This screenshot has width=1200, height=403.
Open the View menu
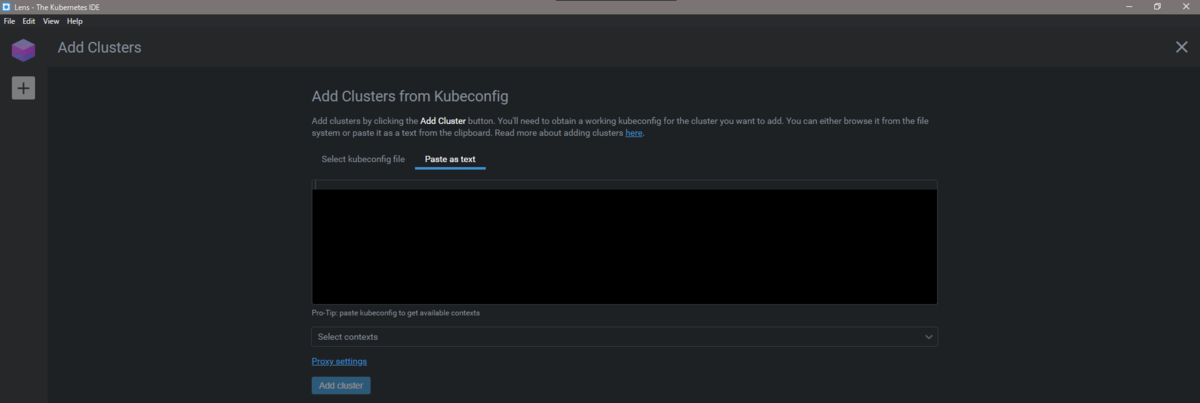(51, 21)
